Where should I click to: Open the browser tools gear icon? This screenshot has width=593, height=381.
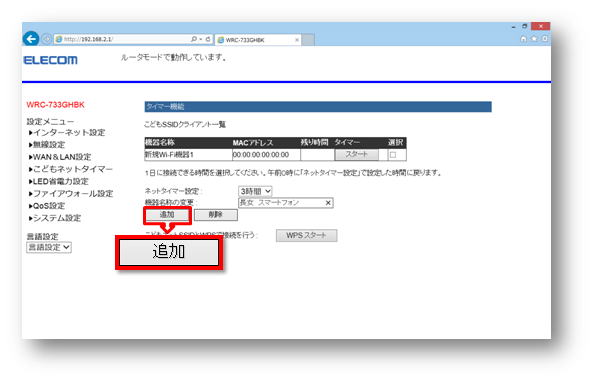[545, 39]
